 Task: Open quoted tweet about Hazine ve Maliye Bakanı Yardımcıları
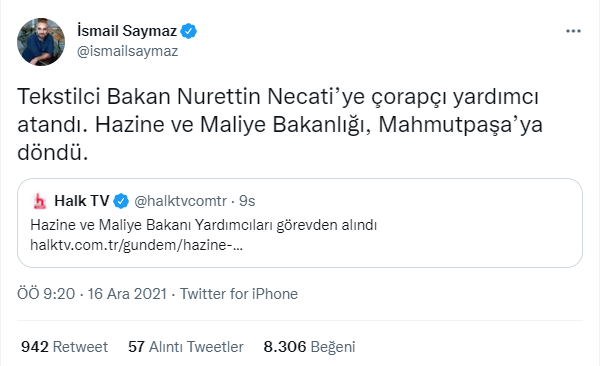300,223
